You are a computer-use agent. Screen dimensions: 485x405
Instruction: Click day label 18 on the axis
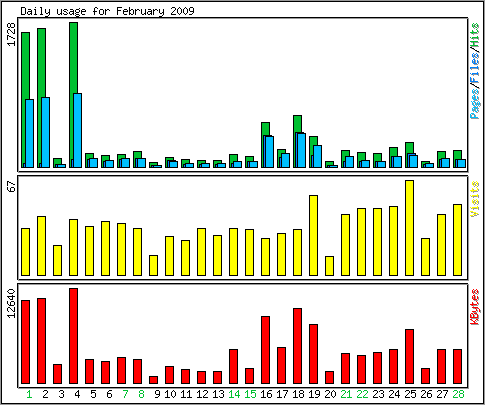[298, 394]
